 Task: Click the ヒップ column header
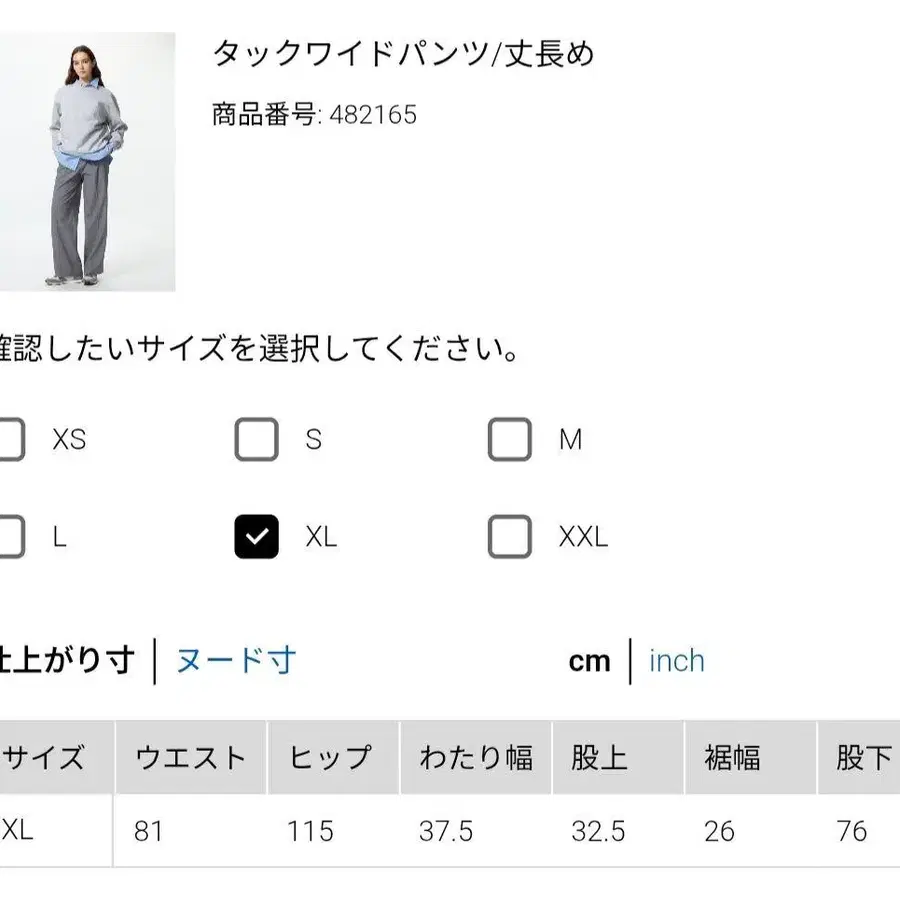333,757
